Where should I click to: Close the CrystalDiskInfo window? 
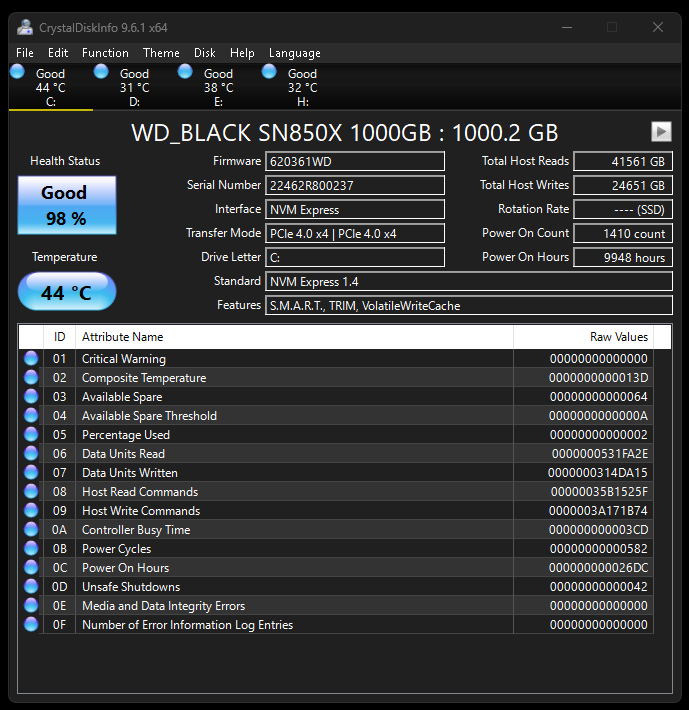pos(658,28)
